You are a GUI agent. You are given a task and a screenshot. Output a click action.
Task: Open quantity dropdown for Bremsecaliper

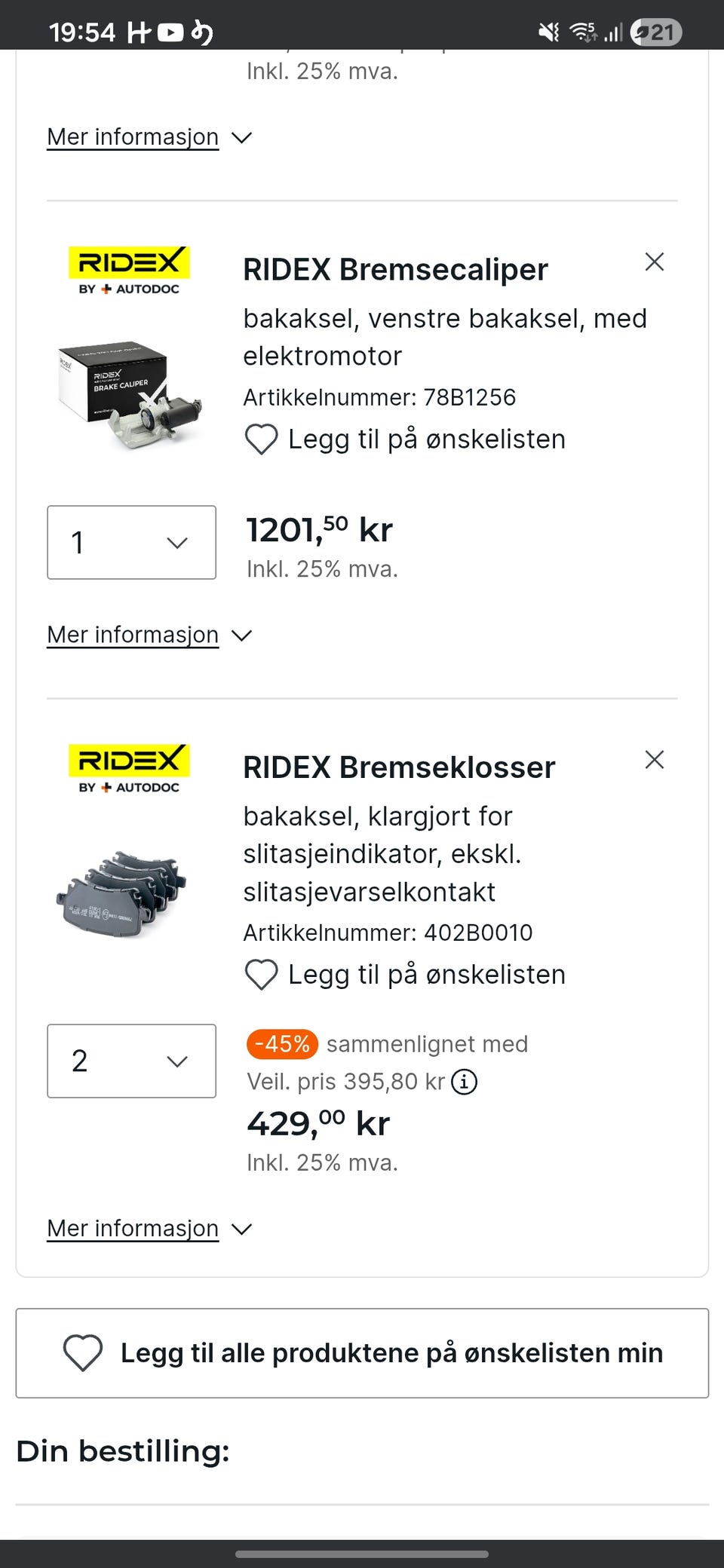coord(131,543)
